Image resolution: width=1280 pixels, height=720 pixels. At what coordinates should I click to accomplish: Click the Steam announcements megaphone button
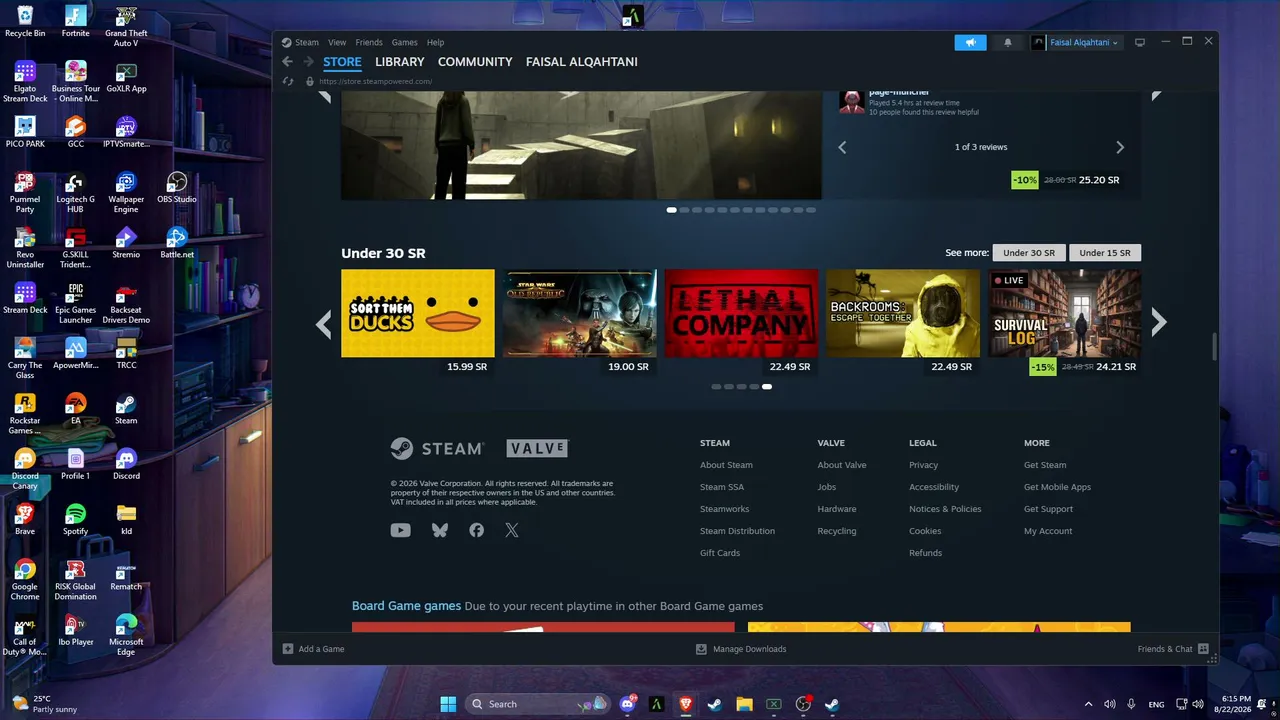click(x=970, y=42)
